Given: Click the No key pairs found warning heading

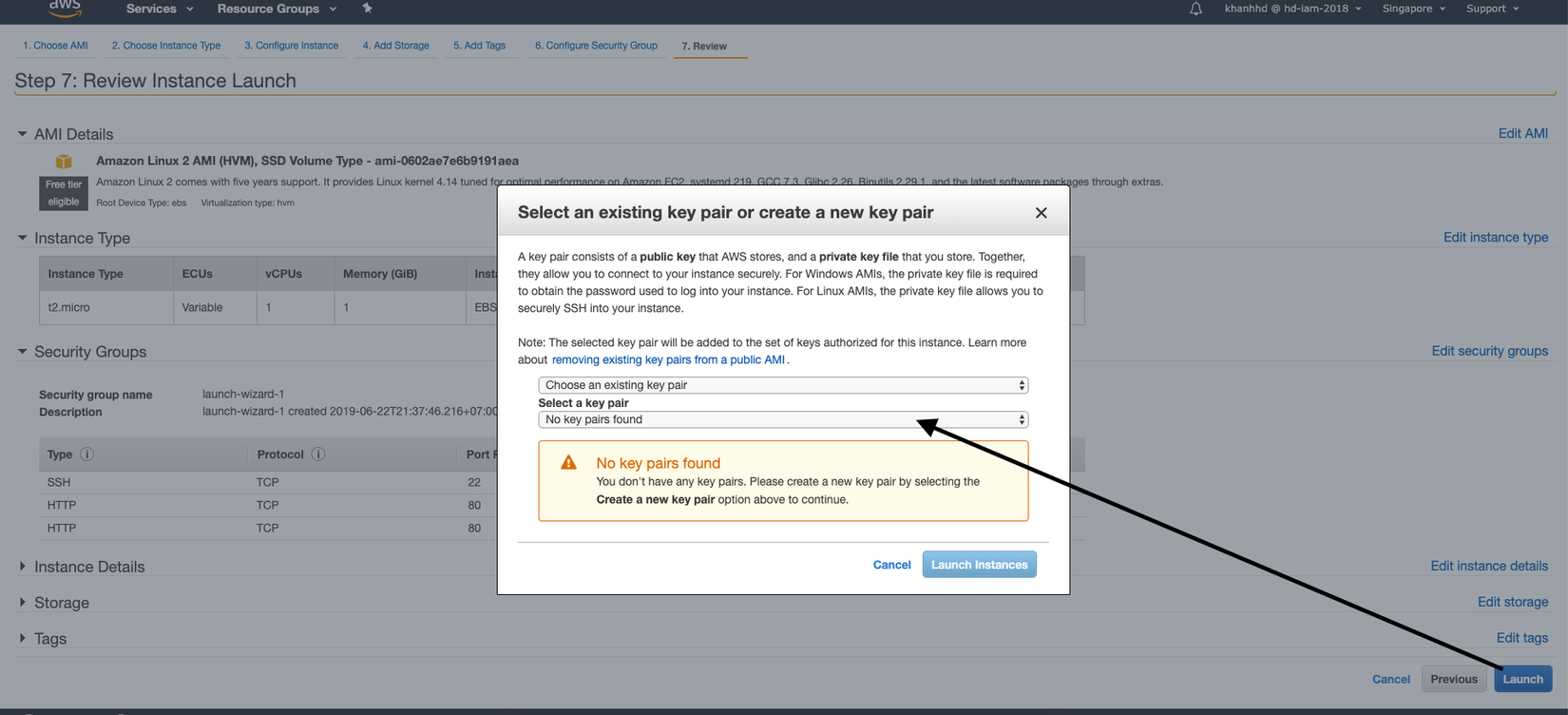Looking at the screenshot, I should 658,463.
